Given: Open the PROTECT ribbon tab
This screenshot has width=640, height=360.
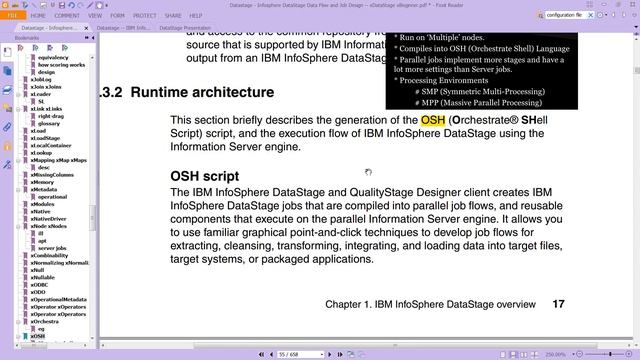Looking at the screenshot, I should pyautogui.click(x=144, y=16).
